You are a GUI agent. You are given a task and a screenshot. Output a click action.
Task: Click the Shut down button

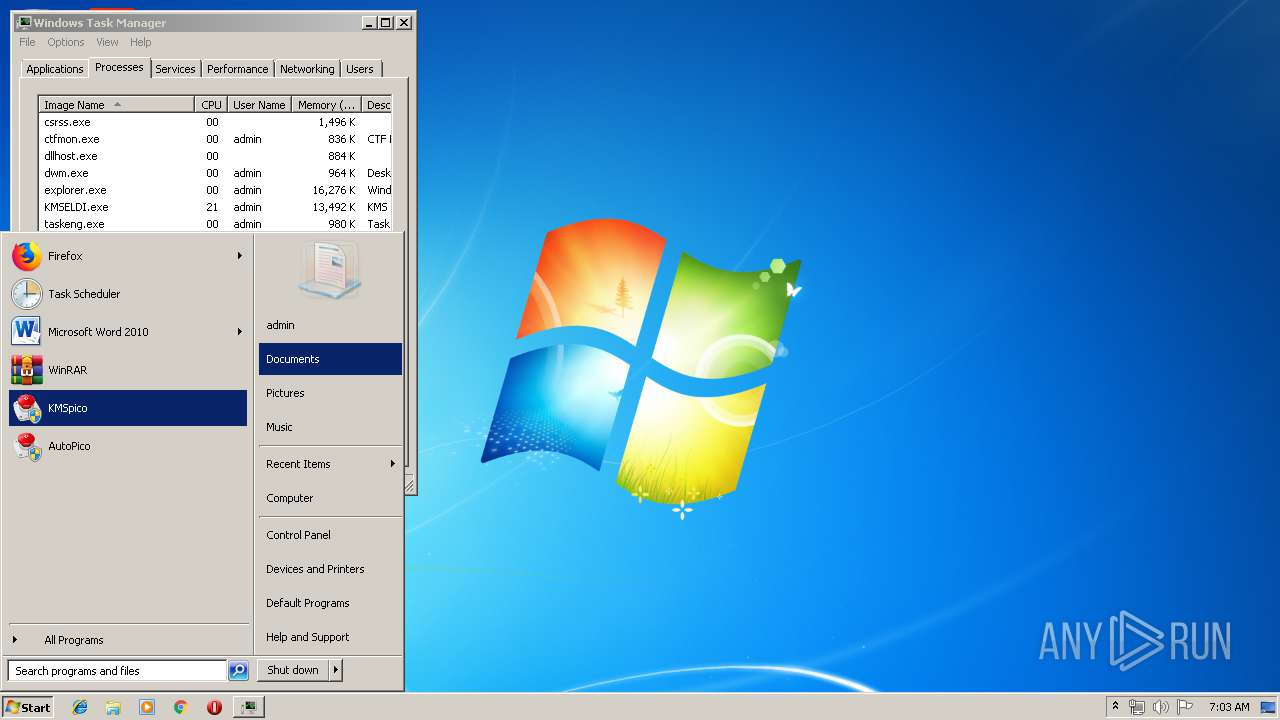click(293, 670)
